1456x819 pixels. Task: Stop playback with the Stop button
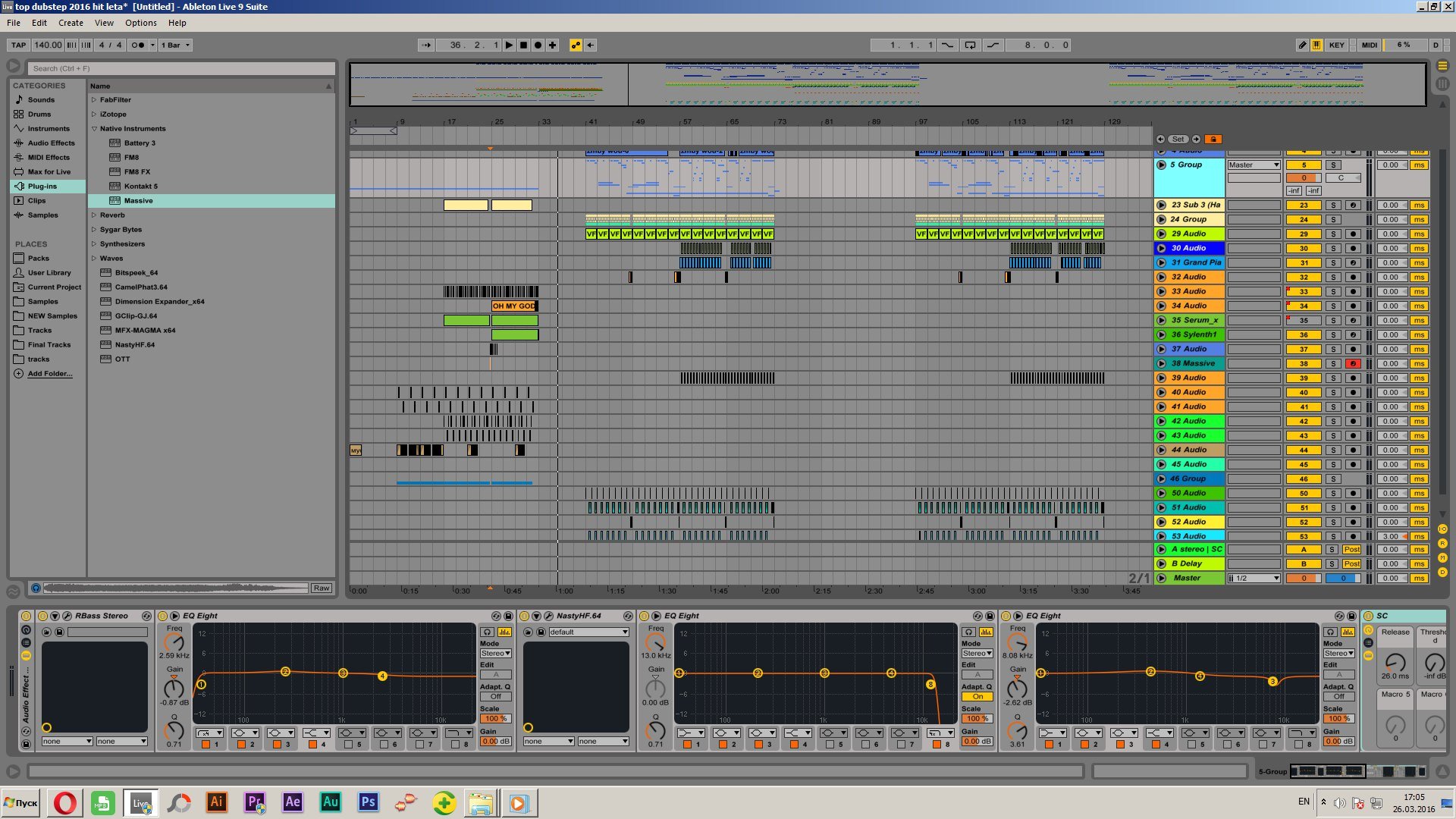pos(524,45)
